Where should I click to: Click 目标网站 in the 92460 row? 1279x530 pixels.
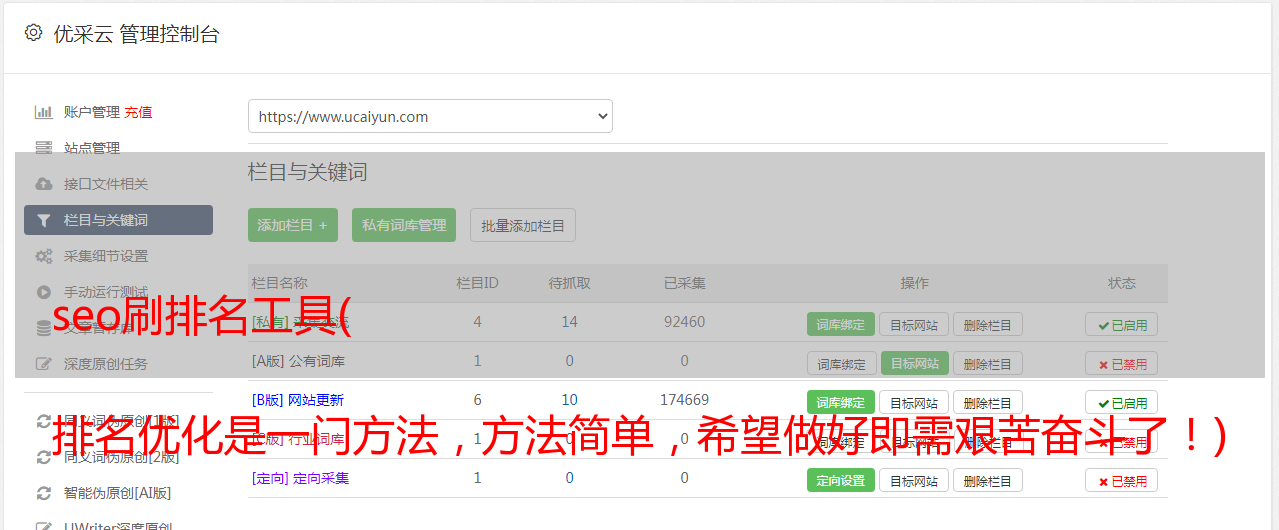pos(914,324)
